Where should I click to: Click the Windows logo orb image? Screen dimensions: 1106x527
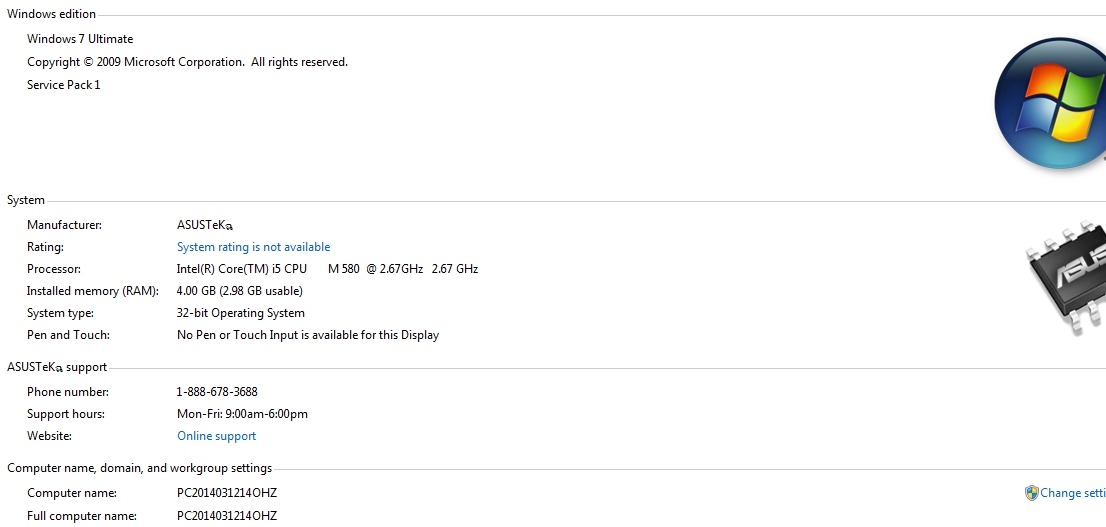coord(1050,103)
